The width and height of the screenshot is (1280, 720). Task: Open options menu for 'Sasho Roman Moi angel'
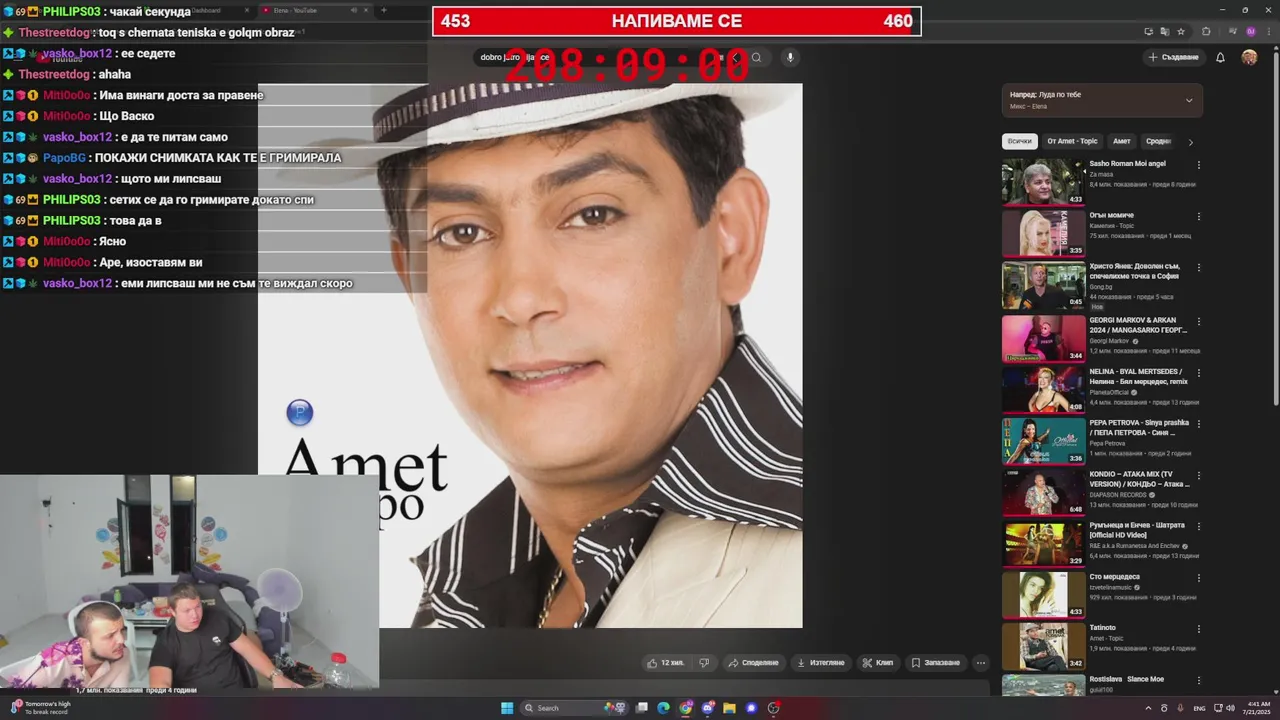coord(1198,165)
